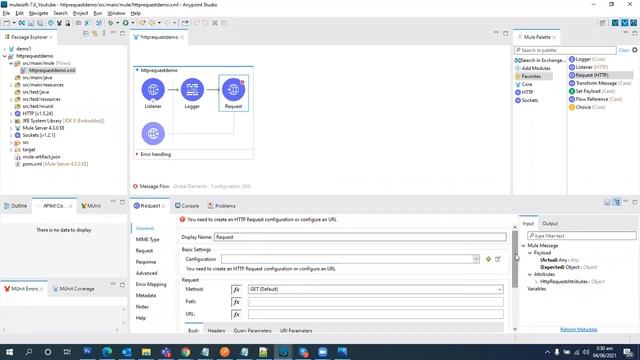This screenshot has height=360, width=640.
Task: Pick Choice (Core) from the palette
Action: [x=587, y=107]
